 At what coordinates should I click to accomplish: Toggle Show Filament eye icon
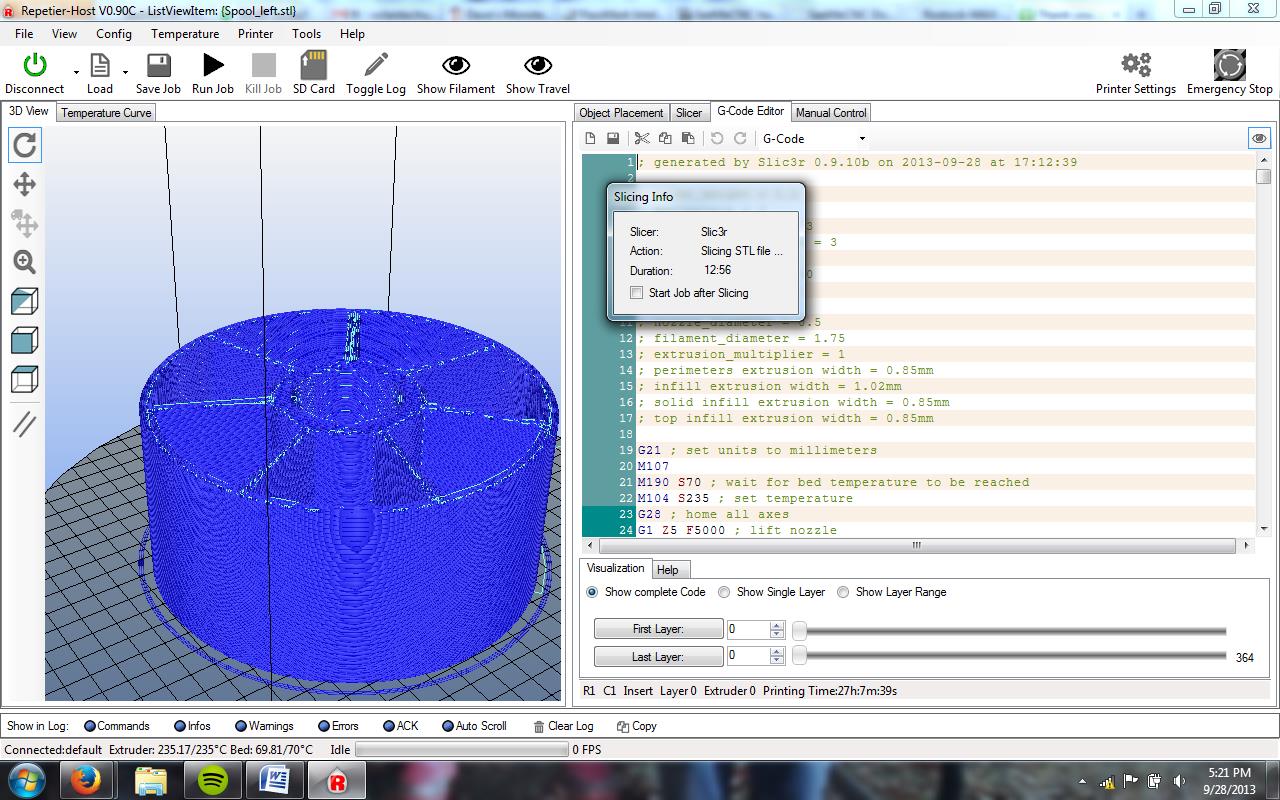(x=456, y=66)
